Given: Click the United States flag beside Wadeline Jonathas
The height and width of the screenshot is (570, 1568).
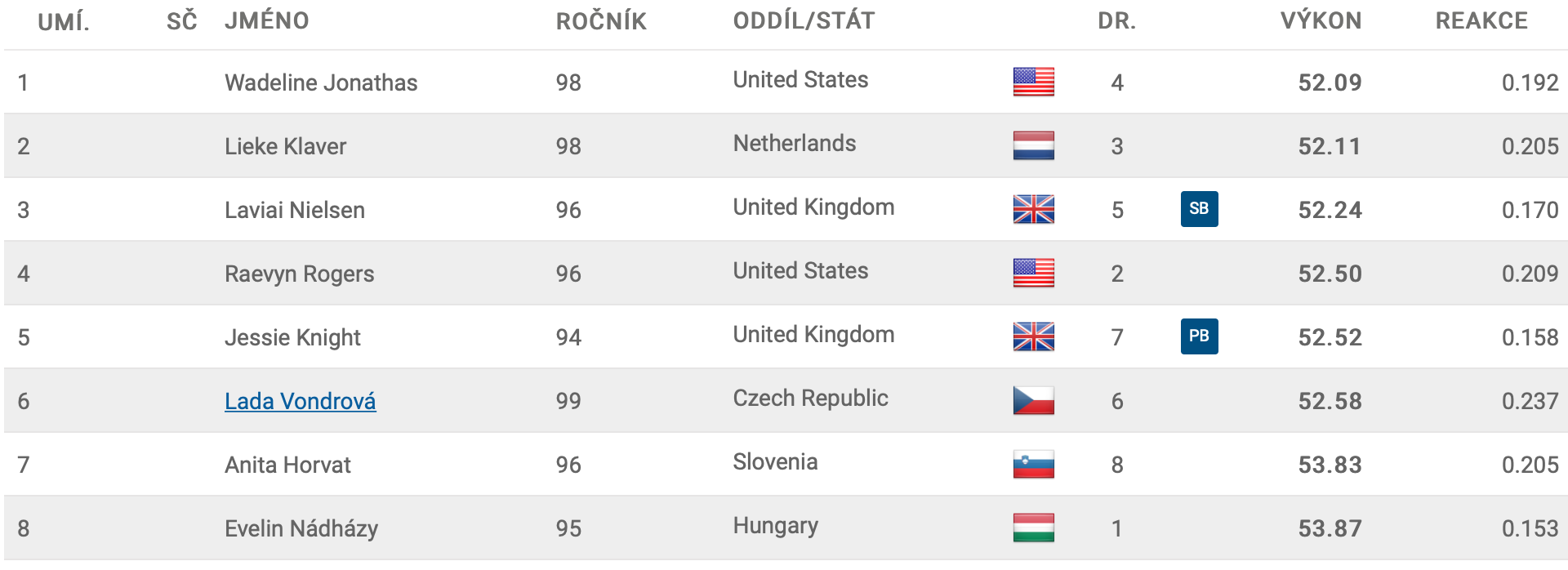Looking at the screenshot, I should [1033, 82].
